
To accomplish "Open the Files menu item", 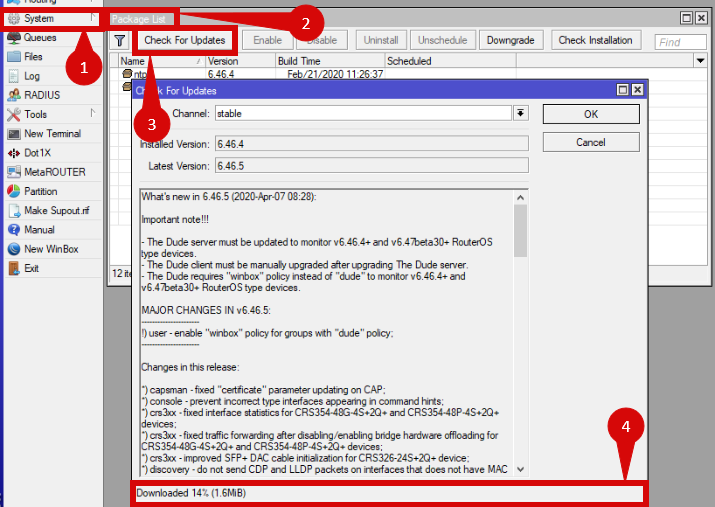I will tap(52, 57).
